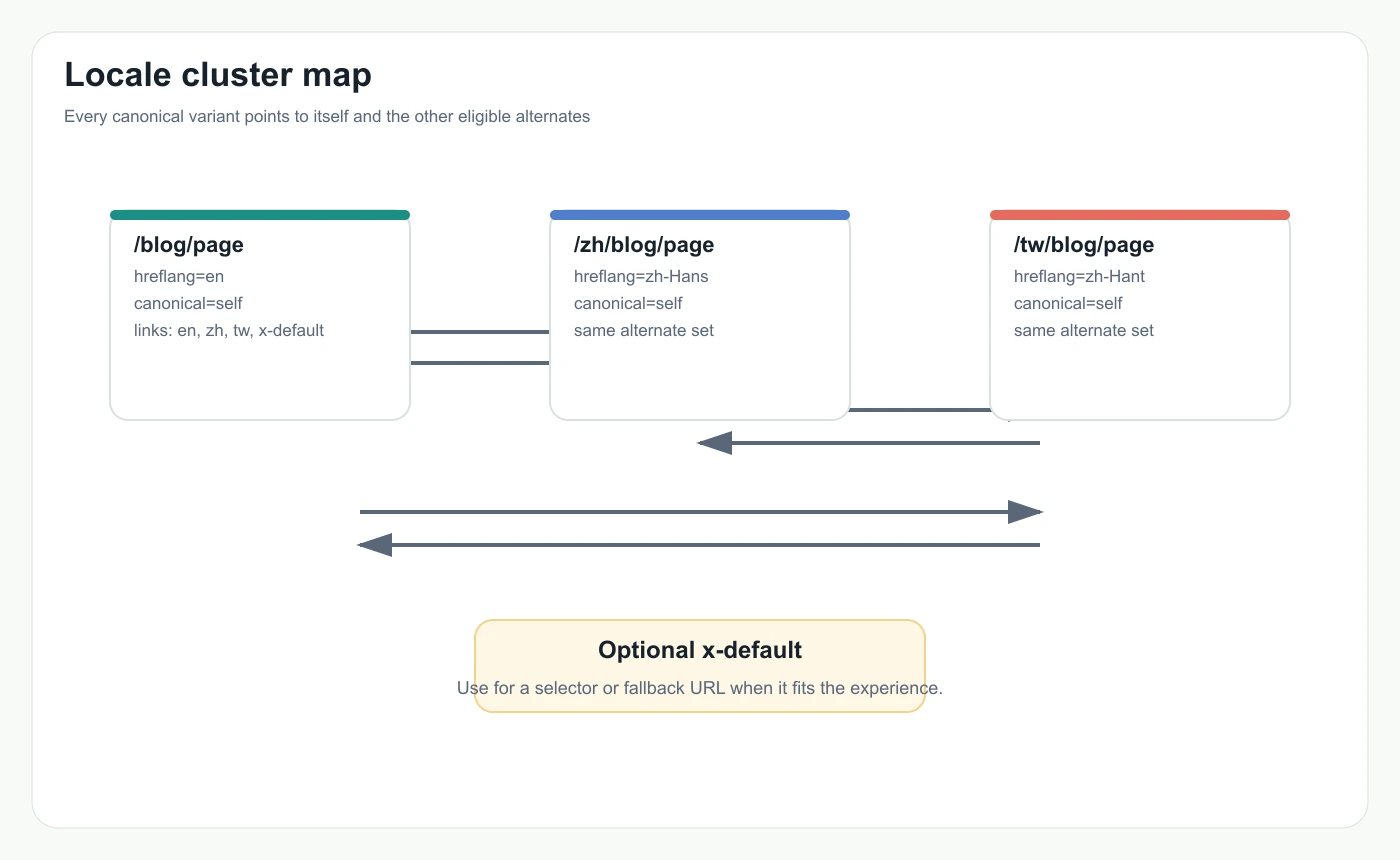Select the /zh/blog/page card heading
Viewport: 1400px width, 860px height.
click(x=644, y=245)
